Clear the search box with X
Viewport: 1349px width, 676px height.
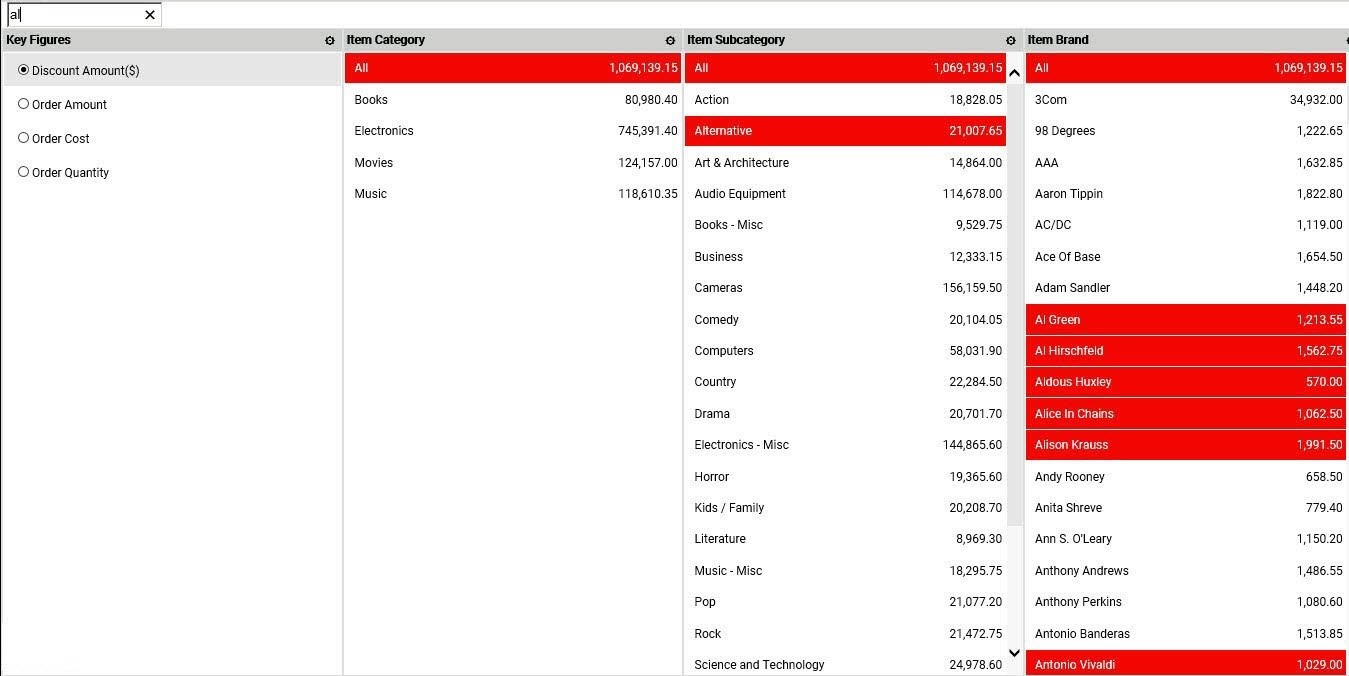150,15
